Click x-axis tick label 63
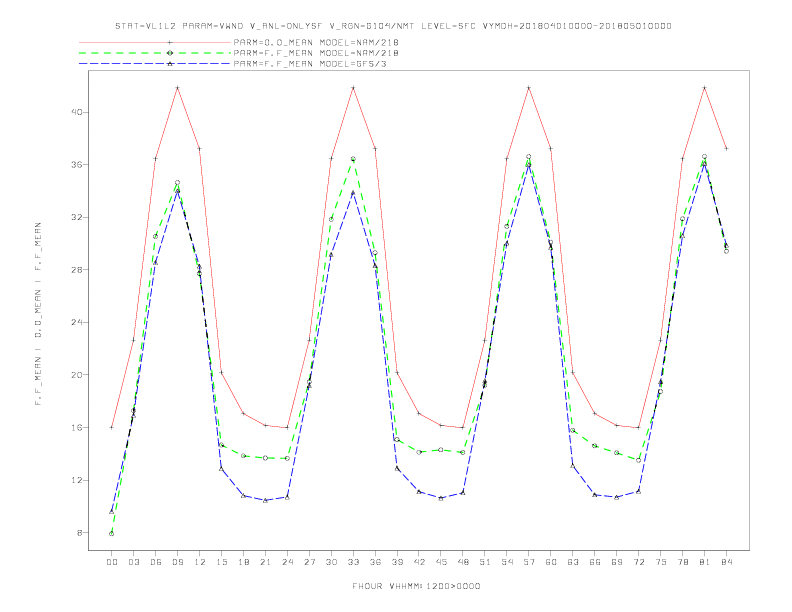 (x=573, y=562)
